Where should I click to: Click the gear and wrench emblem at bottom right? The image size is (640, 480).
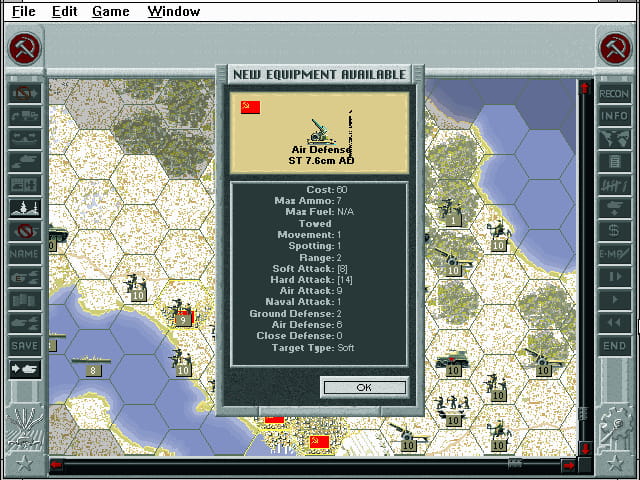(x=615, y=429)
